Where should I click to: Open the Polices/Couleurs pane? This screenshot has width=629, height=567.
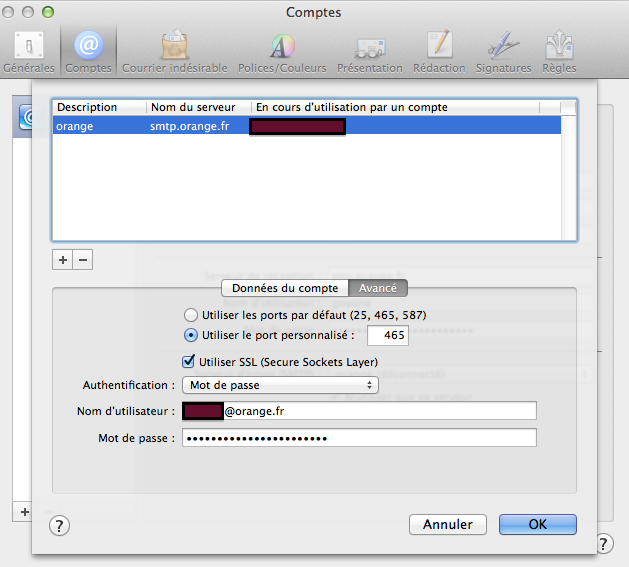[282, 52]
